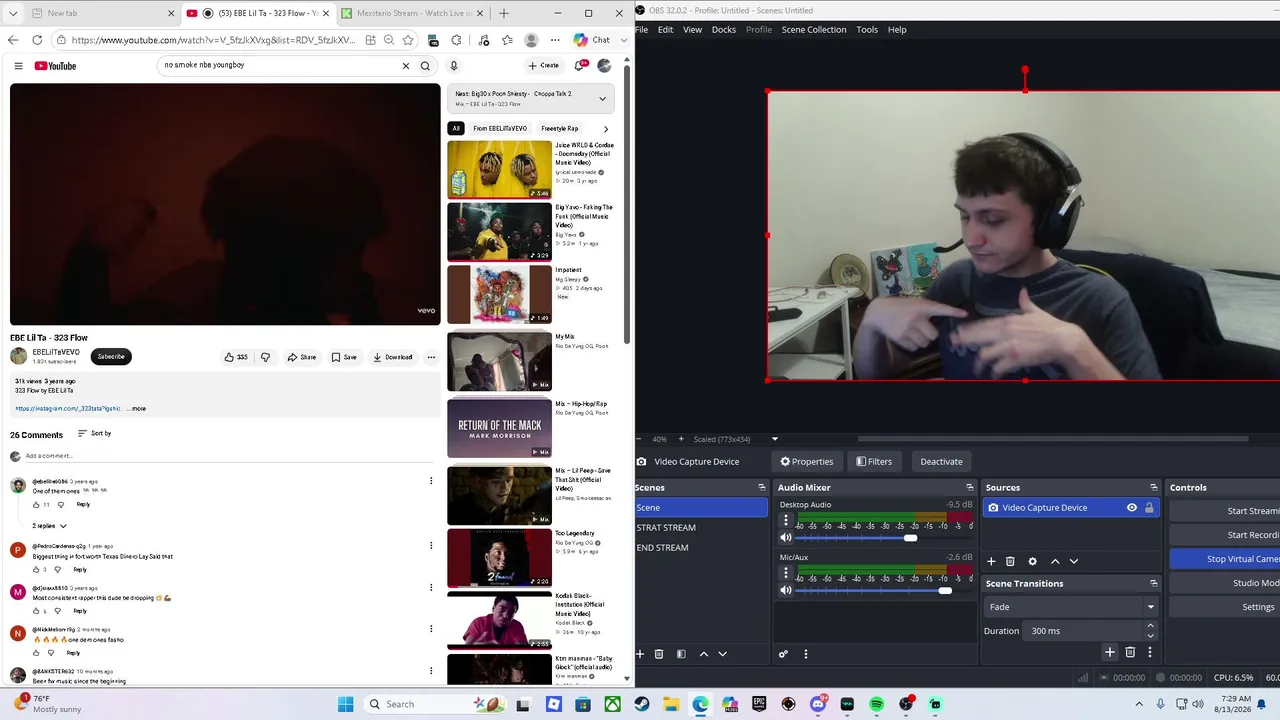Open the OBS Tools menu
This screenshot has height=720, width=1280.
[867, 30]
